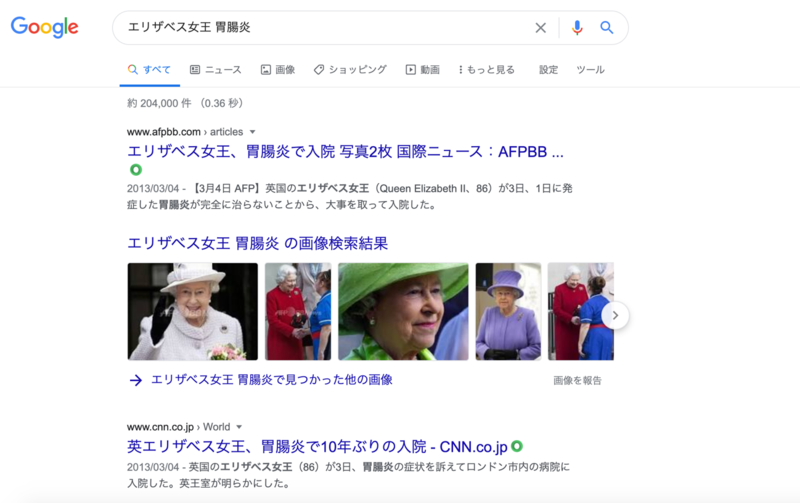
Task: Click the search query input field
Action: pyautogui.click(x=327, y=28)
